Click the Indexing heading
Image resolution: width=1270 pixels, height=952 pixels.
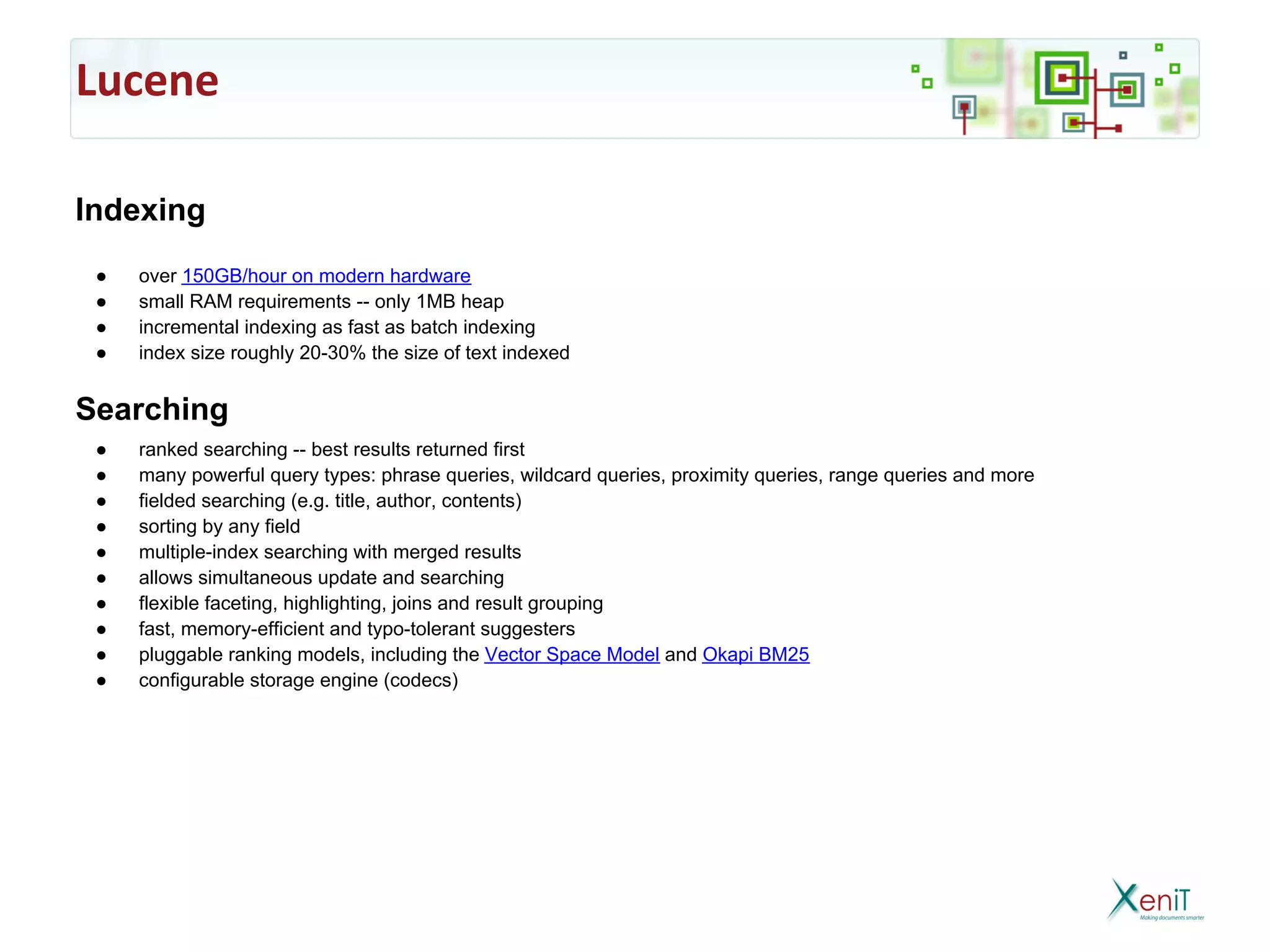coord(140,210)
